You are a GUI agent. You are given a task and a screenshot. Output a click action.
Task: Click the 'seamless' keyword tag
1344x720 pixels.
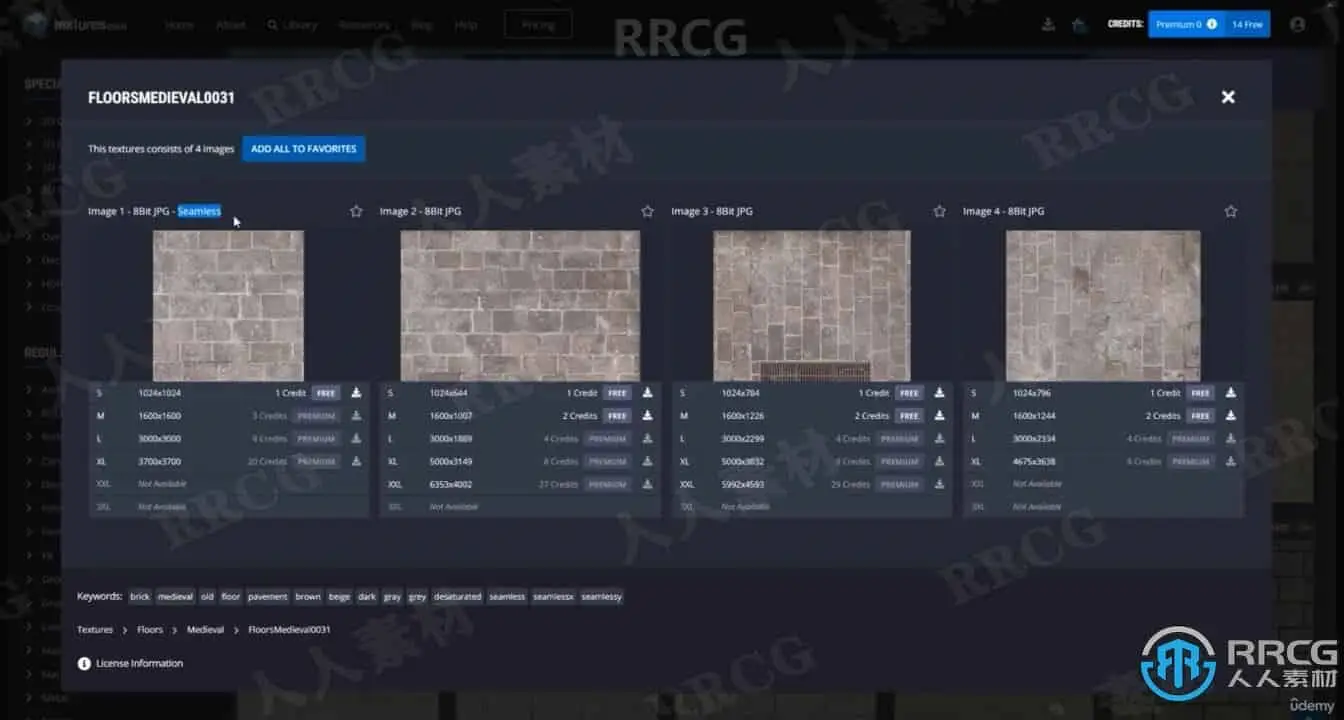(x=507, y=597)
